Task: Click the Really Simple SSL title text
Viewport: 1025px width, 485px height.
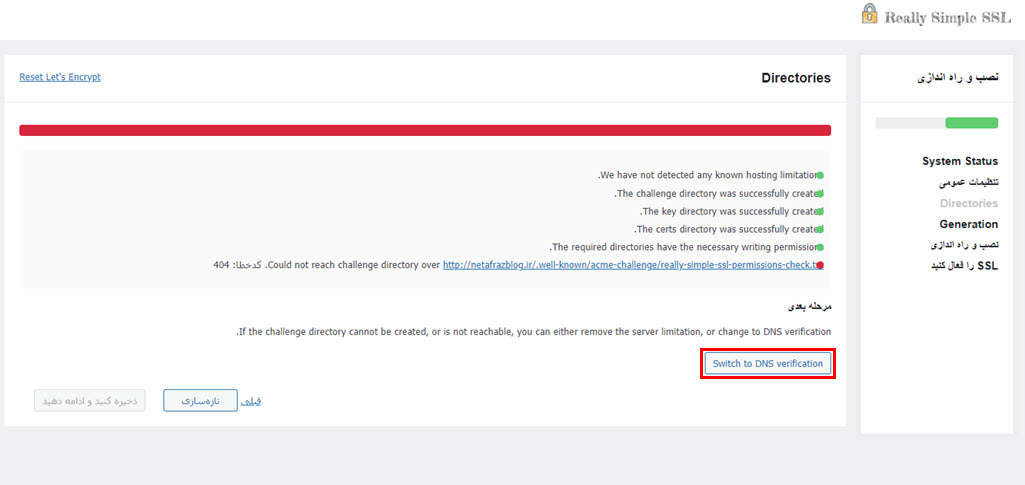Action: 948,18
